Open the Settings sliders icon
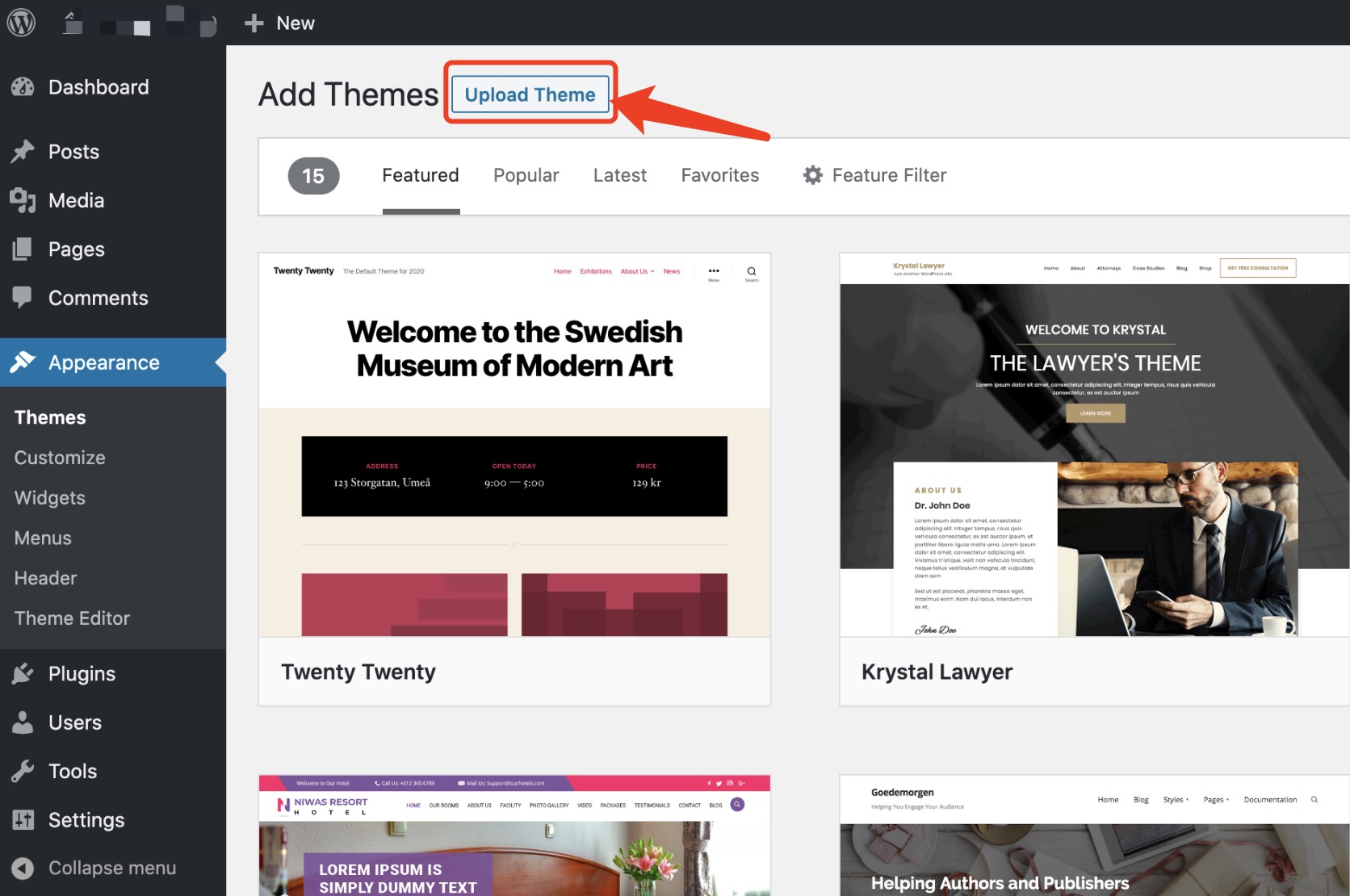1350x896 pixels. tap(23, 820)
